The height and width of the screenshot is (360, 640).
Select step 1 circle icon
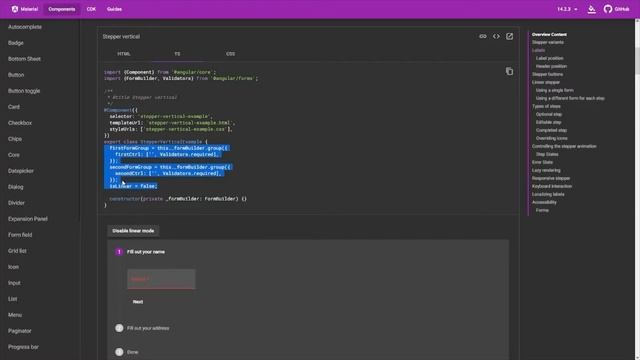[119, 252]
